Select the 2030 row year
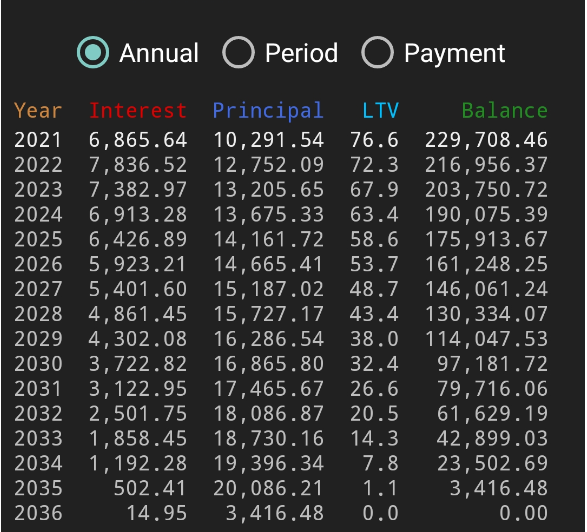This screenshot has height=532, width=587. pos(38,364)
